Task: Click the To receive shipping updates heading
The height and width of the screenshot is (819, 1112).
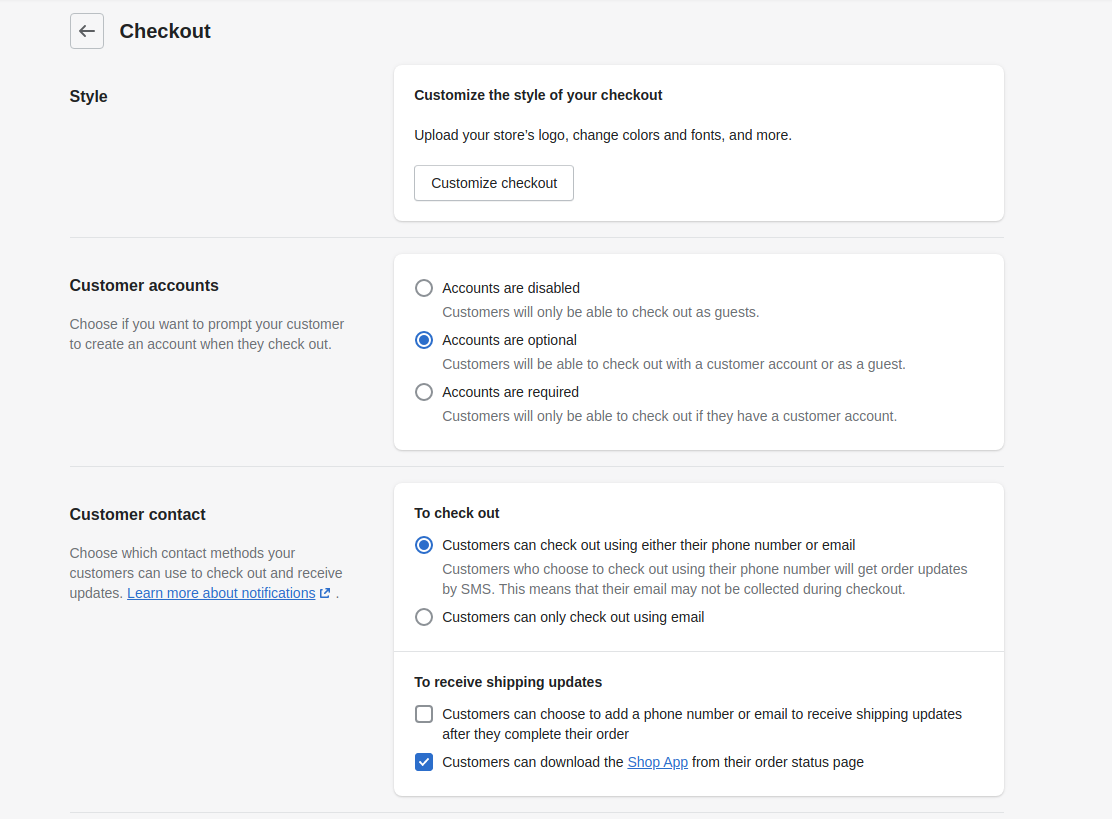Action: click(x=508, y=682)
